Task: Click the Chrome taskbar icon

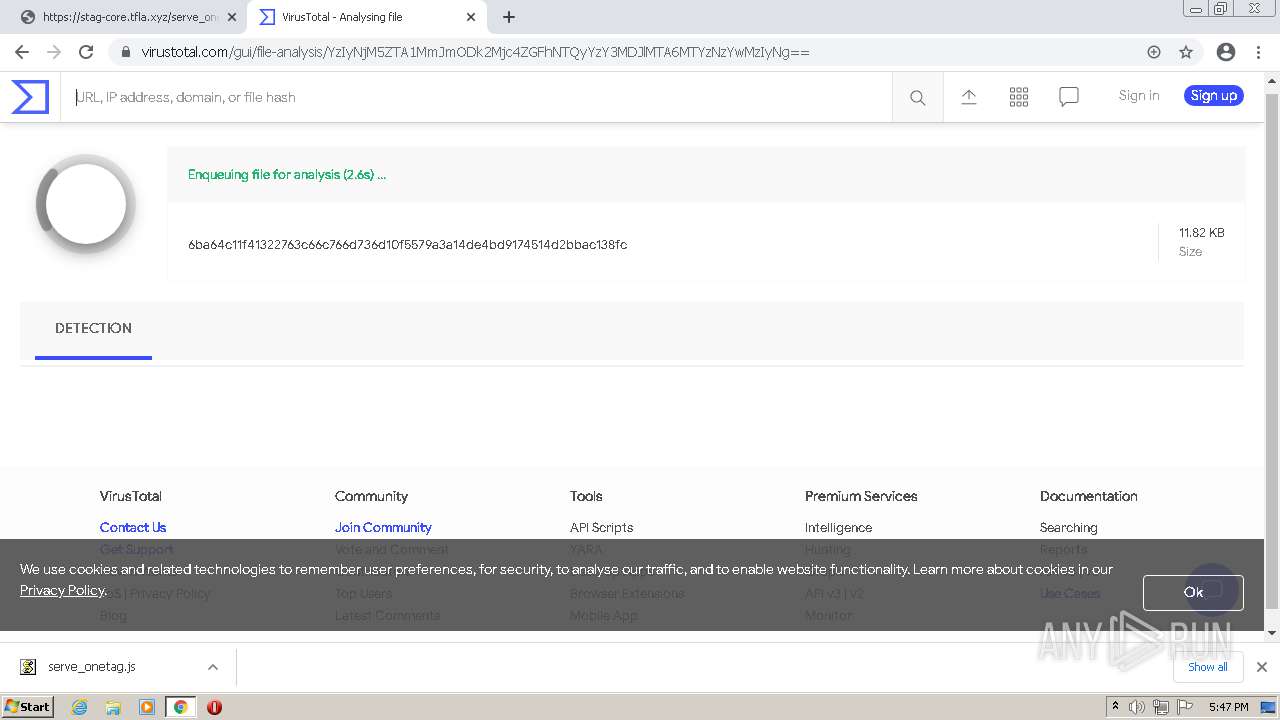Action: tap(181, 707)
